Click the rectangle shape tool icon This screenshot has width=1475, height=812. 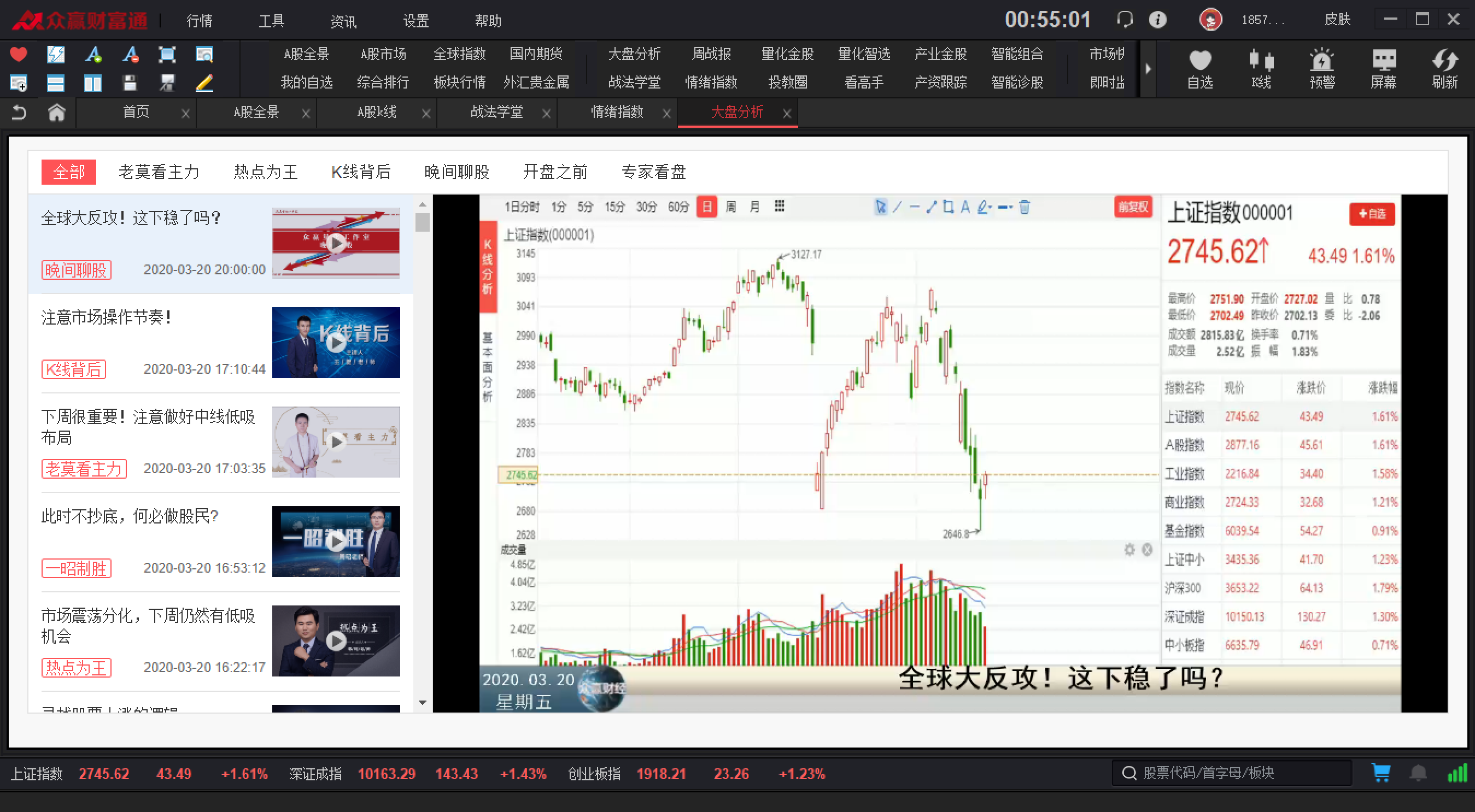pos(947,207)
